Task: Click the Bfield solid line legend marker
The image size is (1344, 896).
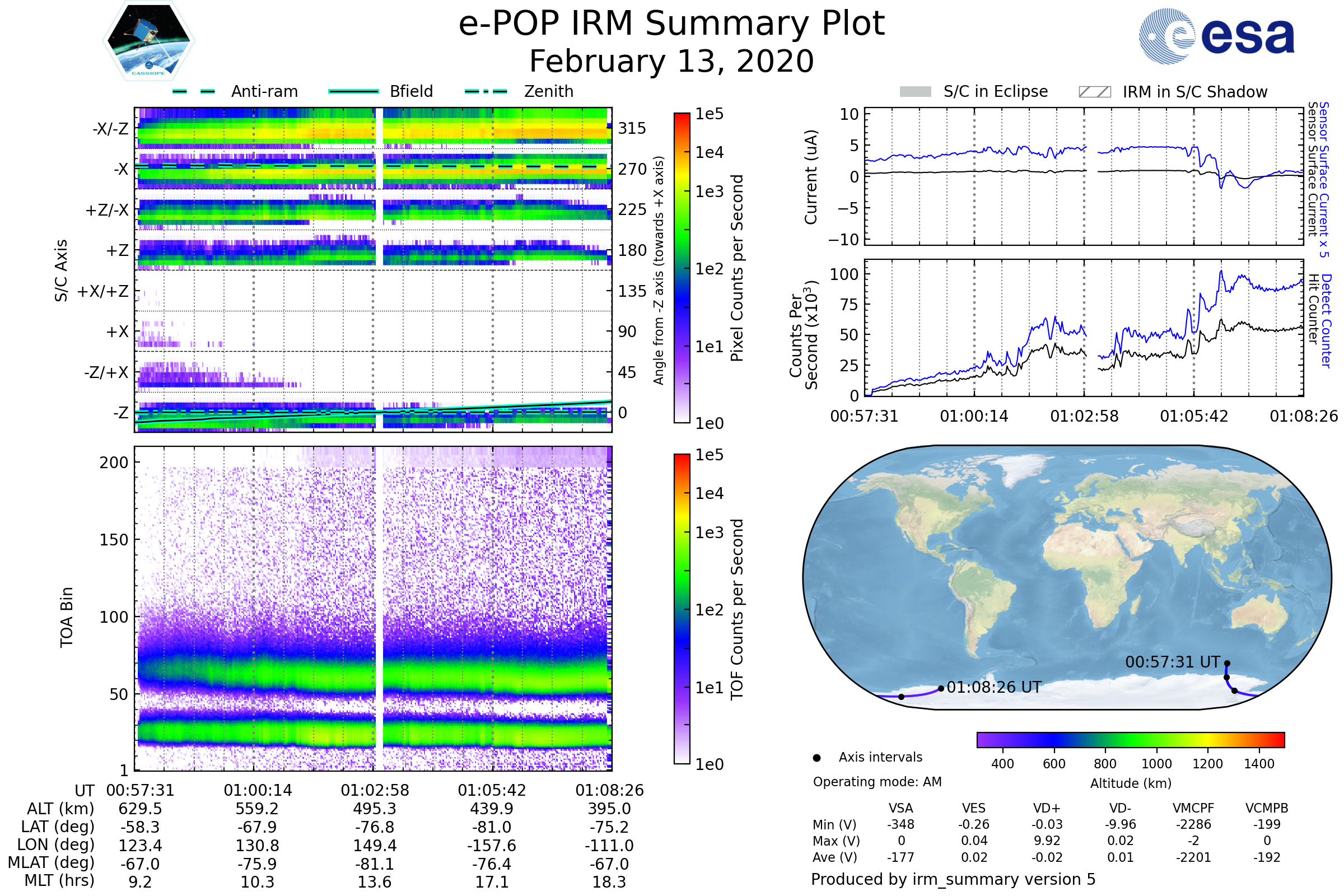Action: coord(353,91)
